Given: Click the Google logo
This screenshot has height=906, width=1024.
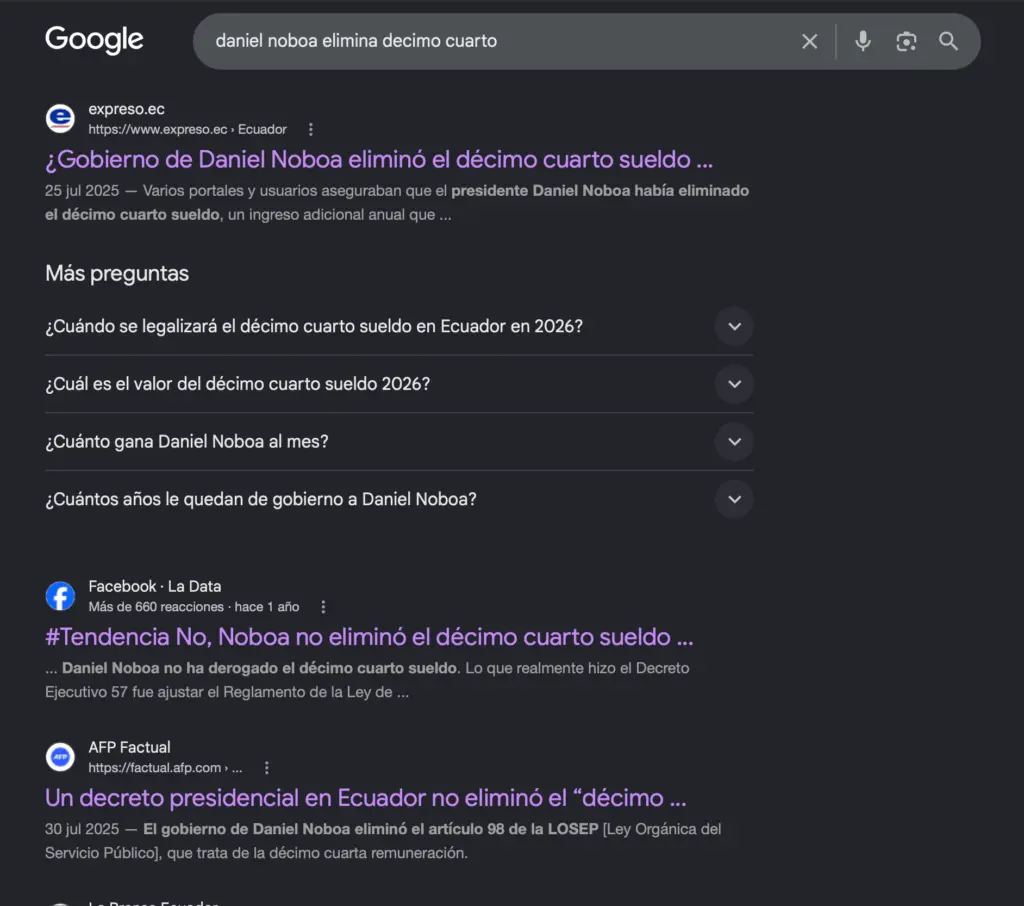Looking at the screenshot, I should [x=94, y=40].
